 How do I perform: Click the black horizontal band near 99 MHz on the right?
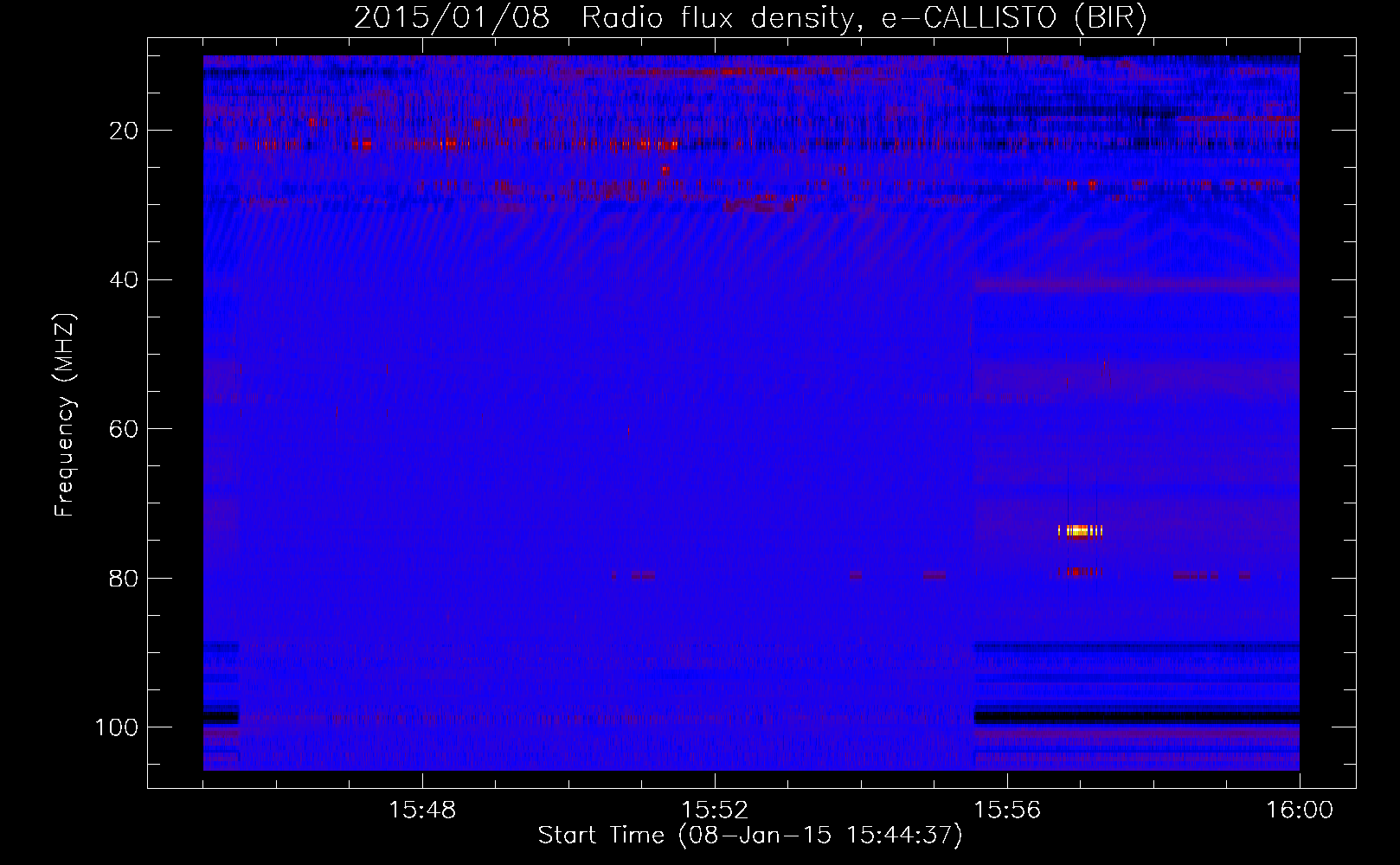point(1137,717)
